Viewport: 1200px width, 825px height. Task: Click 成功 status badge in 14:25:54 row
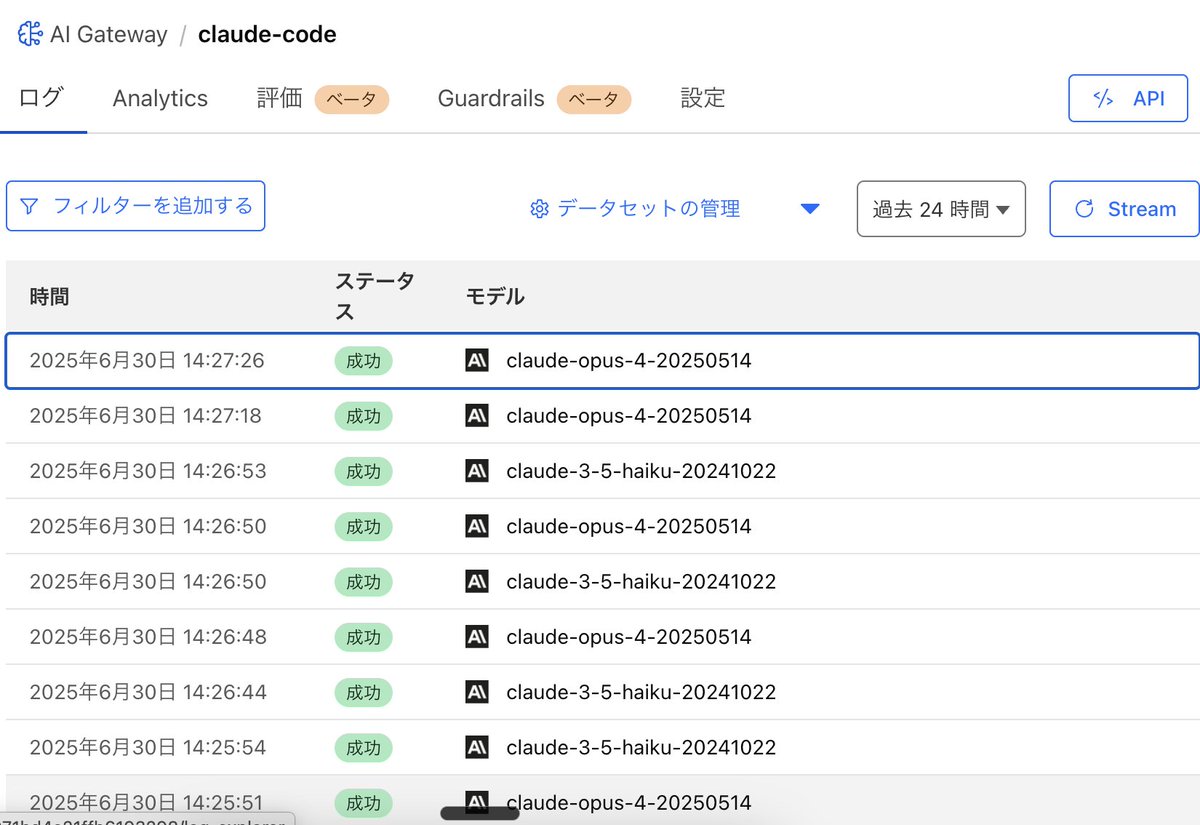(x=363, y=747)
